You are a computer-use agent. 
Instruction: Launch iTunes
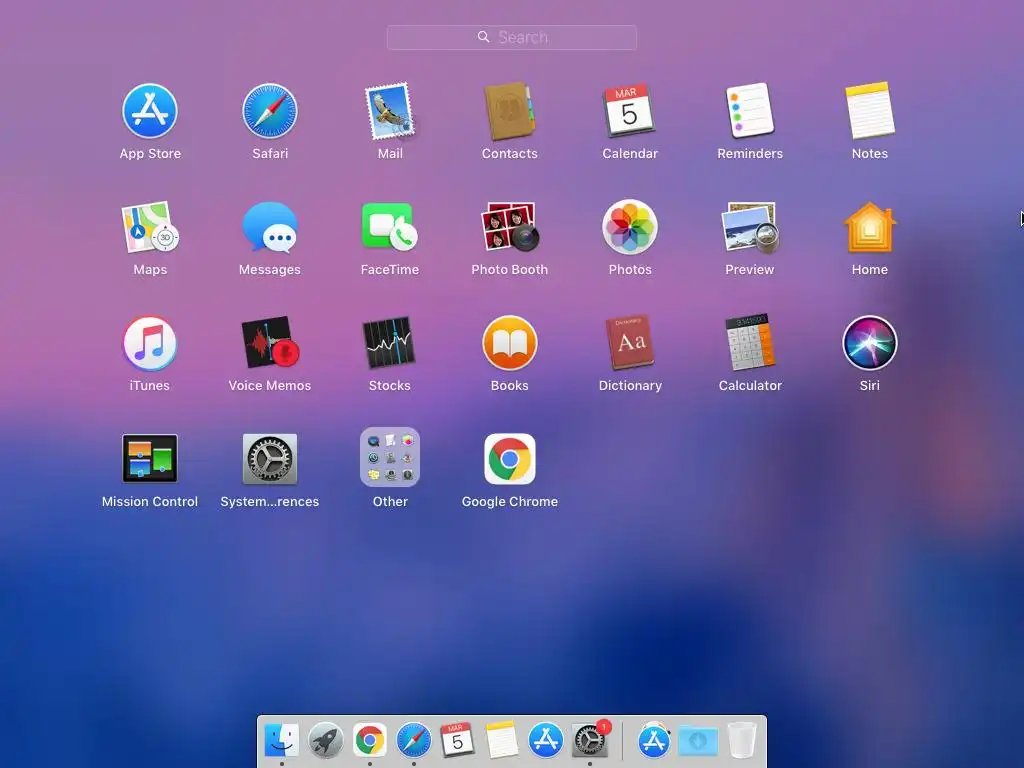[x=150, y=344]
